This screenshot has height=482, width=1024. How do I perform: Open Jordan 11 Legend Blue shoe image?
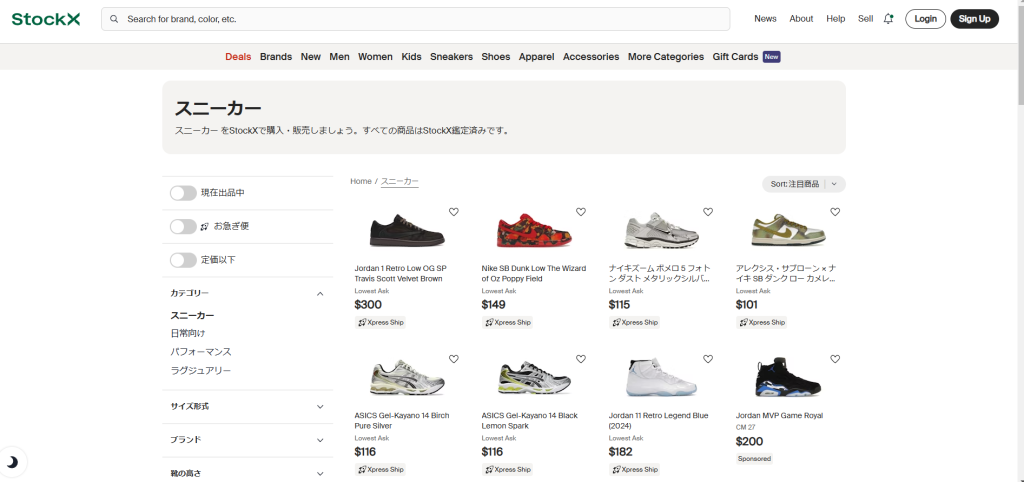(x=661, y=377)
